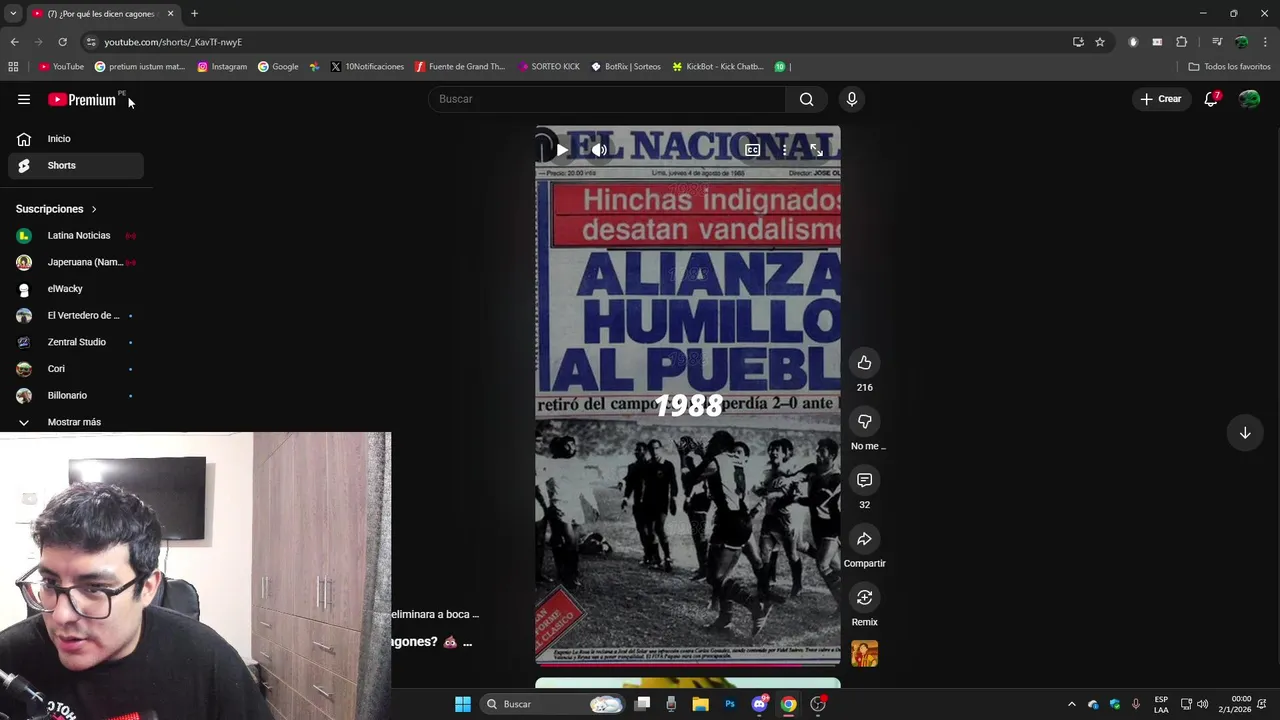Open the Inicio page in sidebar
The width and height of the screenshot is (1280, 720).
pyautogui.click(x=76, y=139)
